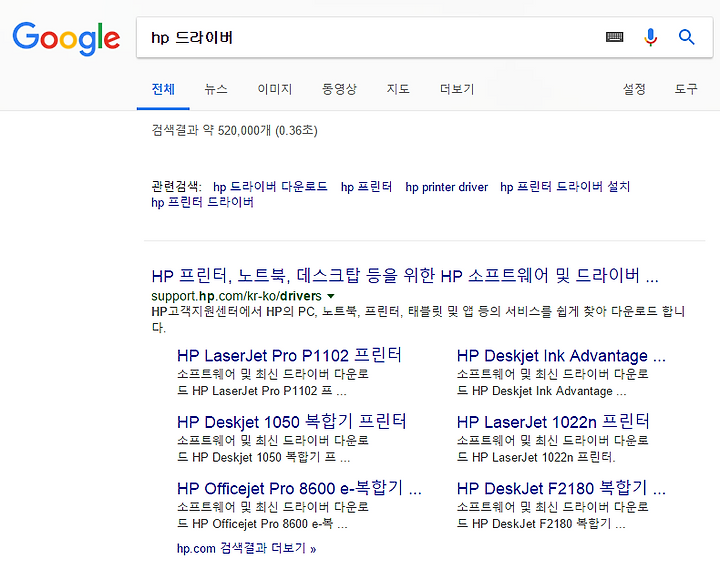Open HP DeskJet F2180 복합기 sitelink
This screenshot has width=720, height=569.
(561, 488)
